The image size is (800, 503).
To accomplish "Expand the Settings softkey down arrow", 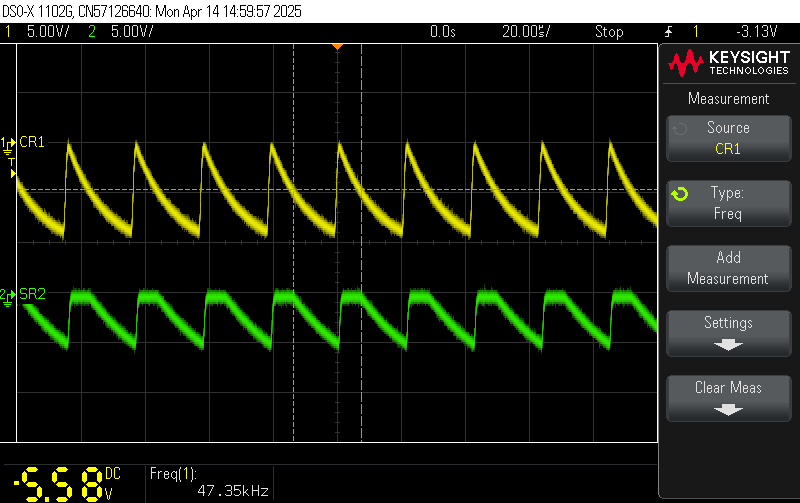I will [x=728, y=344].
